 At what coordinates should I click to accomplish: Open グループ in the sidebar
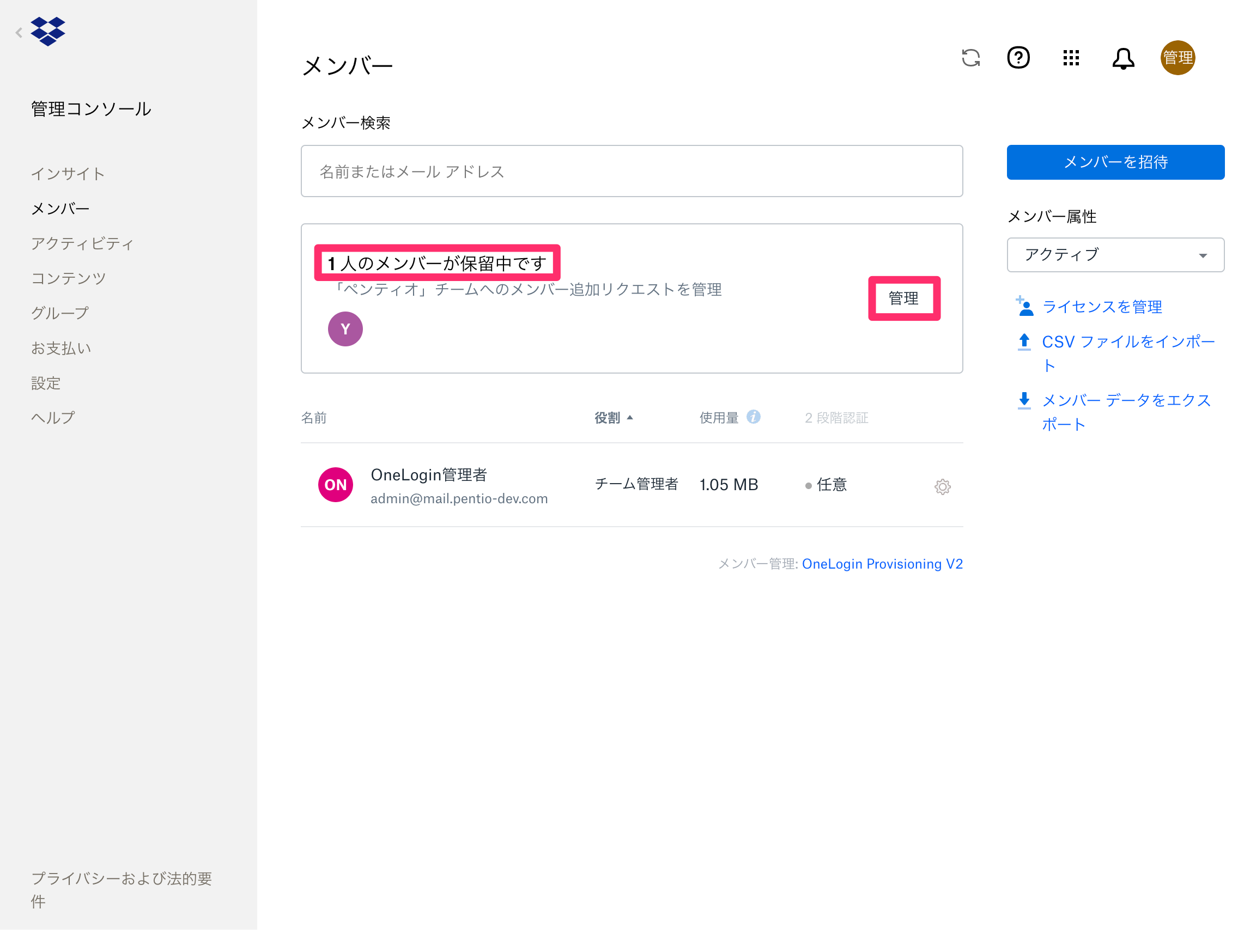coord(60,313)
